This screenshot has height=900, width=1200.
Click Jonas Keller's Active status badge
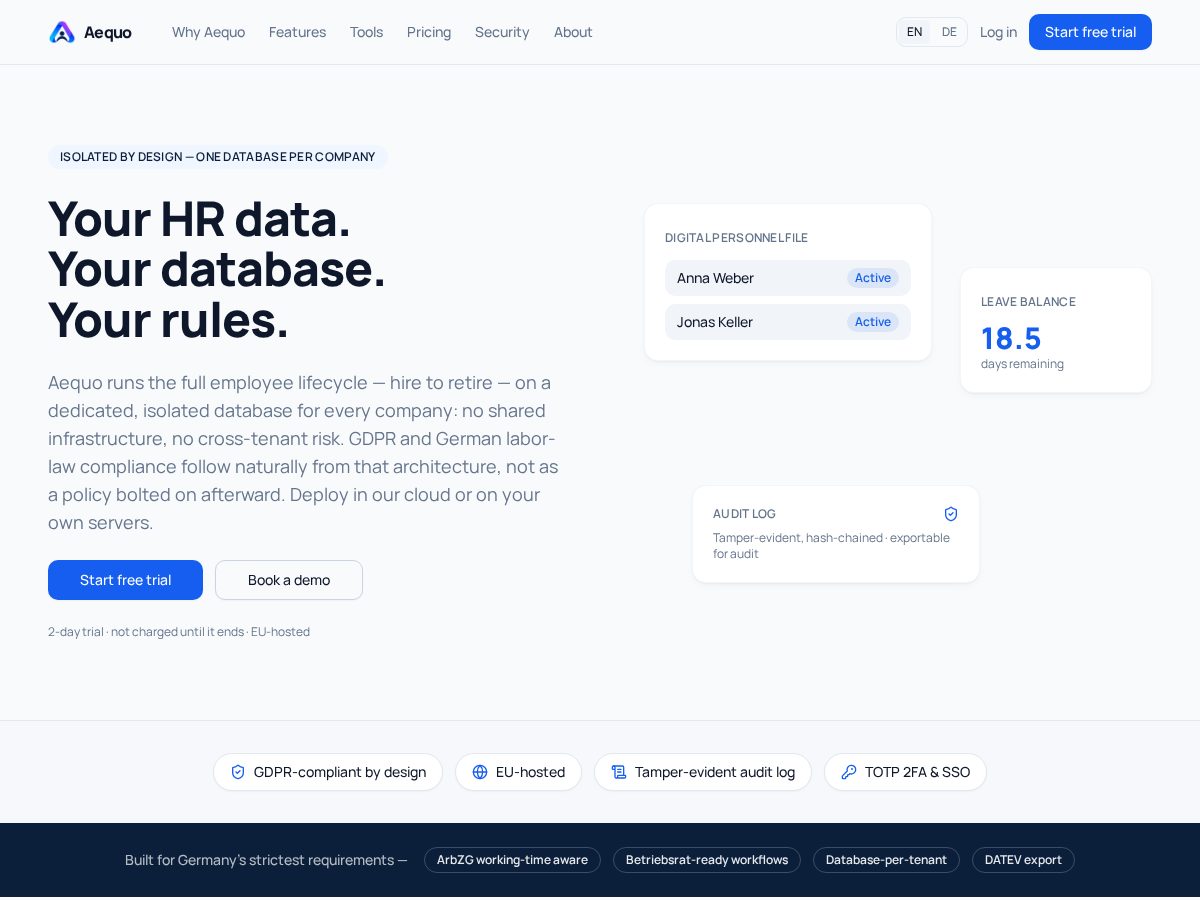click(x=873, y=322)
